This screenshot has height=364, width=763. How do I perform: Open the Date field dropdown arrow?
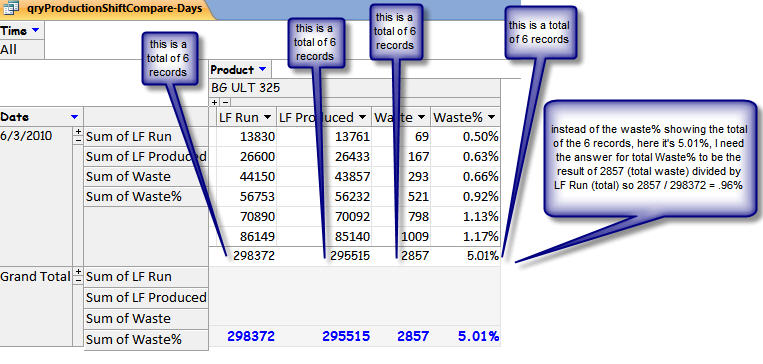click(x=74, y=117)
